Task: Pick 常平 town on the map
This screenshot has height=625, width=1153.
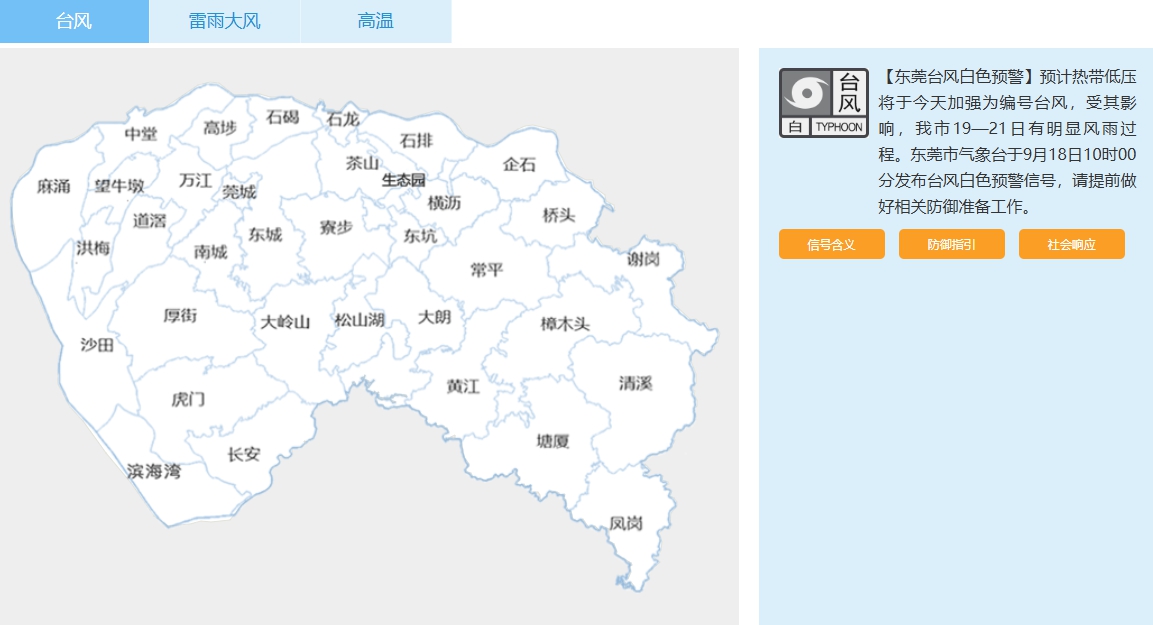Action: point(487,270)
